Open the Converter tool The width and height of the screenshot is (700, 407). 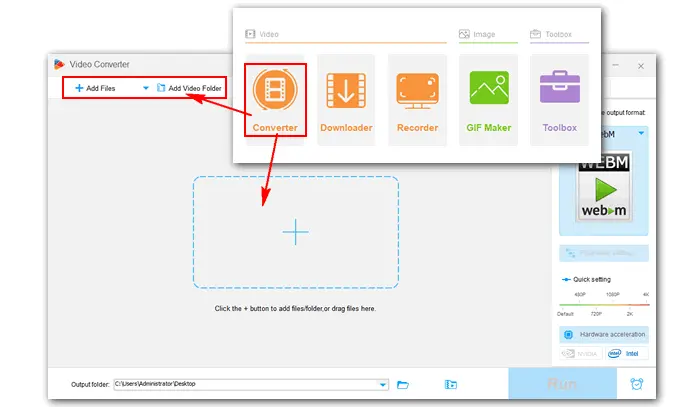(x=275, y=100)
